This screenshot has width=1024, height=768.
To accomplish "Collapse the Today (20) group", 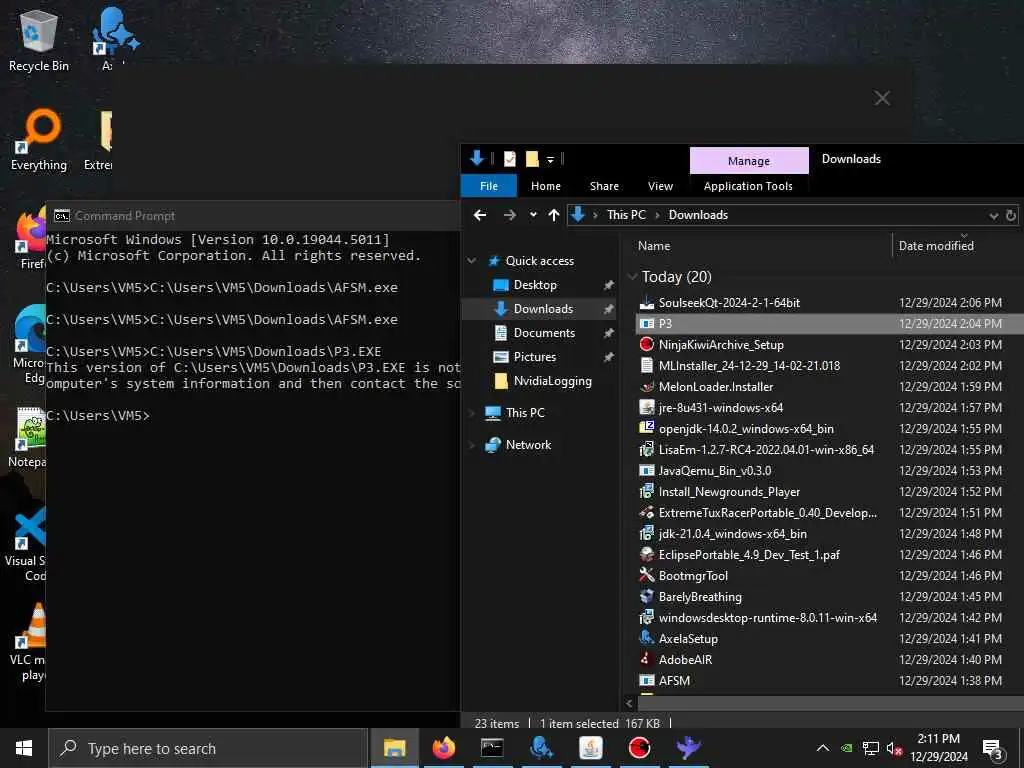I will (x=632, y=277).
